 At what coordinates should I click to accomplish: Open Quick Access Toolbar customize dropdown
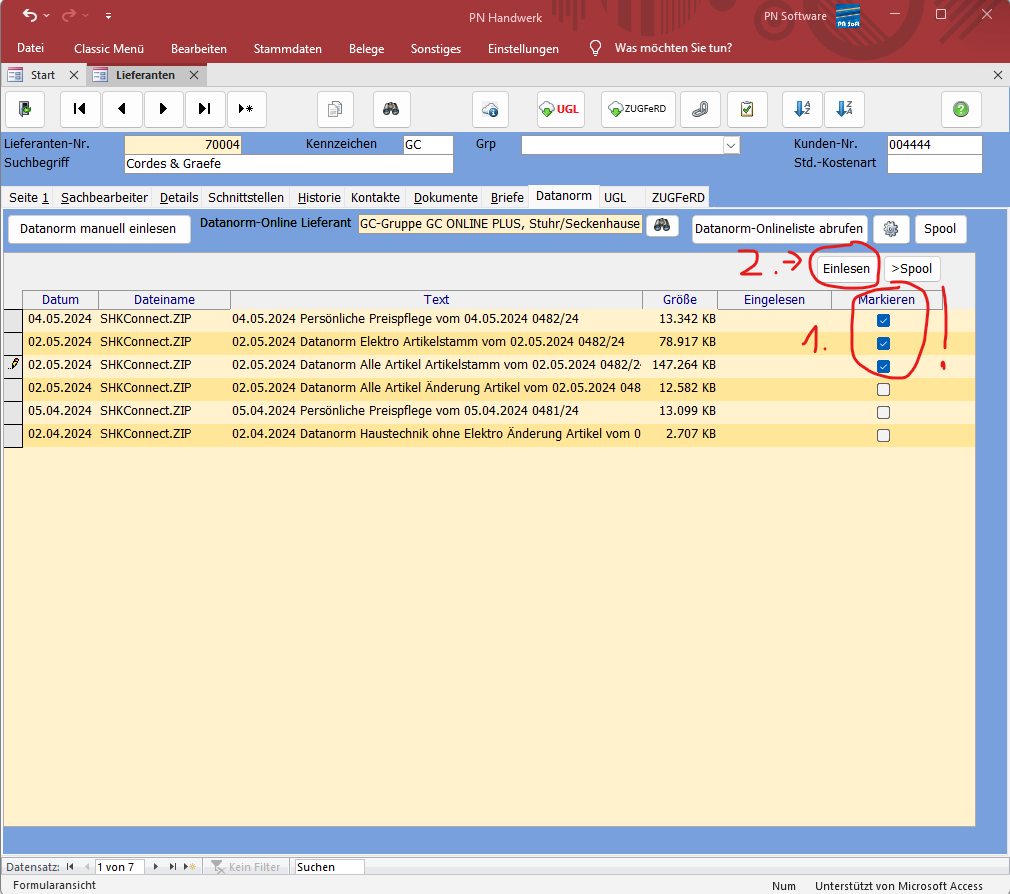point(108,15)
